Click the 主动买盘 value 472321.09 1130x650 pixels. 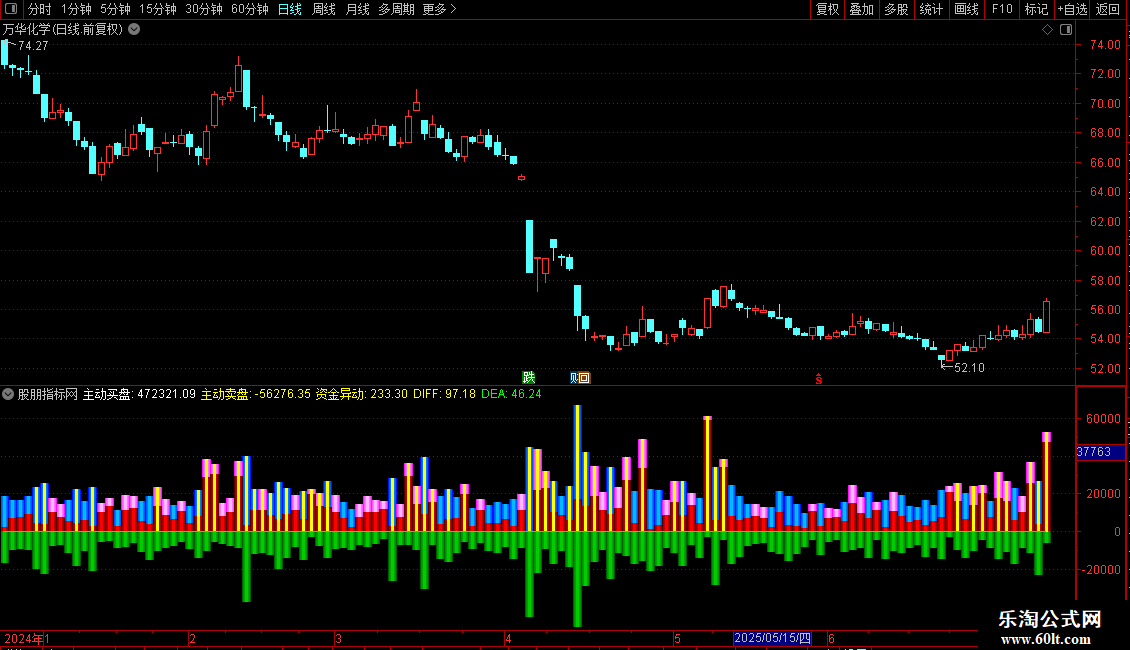click(x=166, y=394)
